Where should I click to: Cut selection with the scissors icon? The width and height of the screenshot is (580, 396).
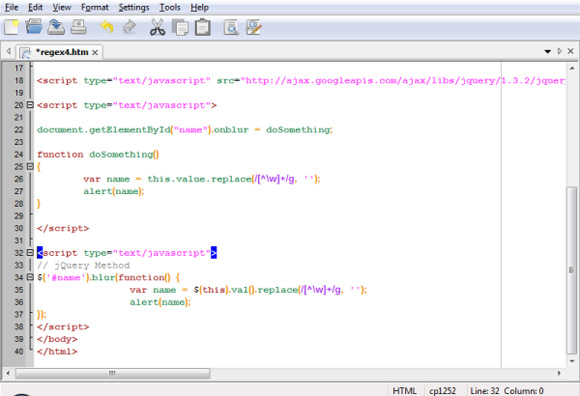(158, 27)
